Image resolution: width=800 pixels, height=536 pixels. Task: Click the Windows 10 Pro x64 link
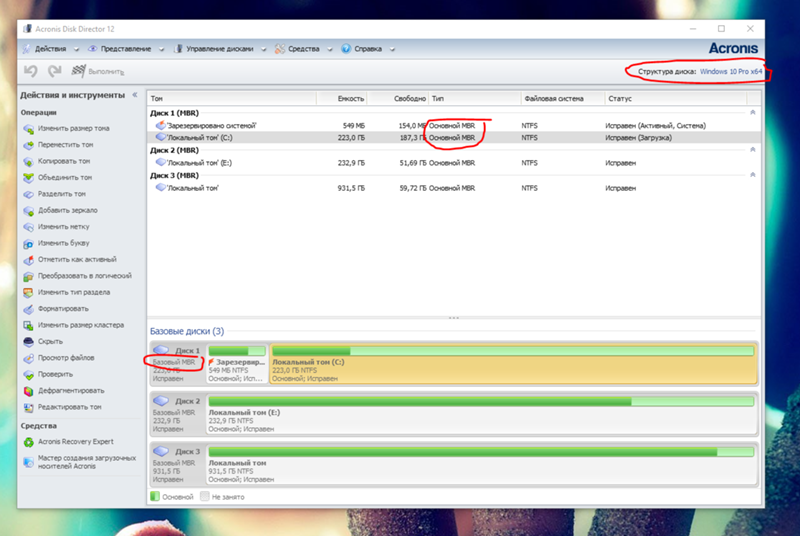(x=731, y=71)
